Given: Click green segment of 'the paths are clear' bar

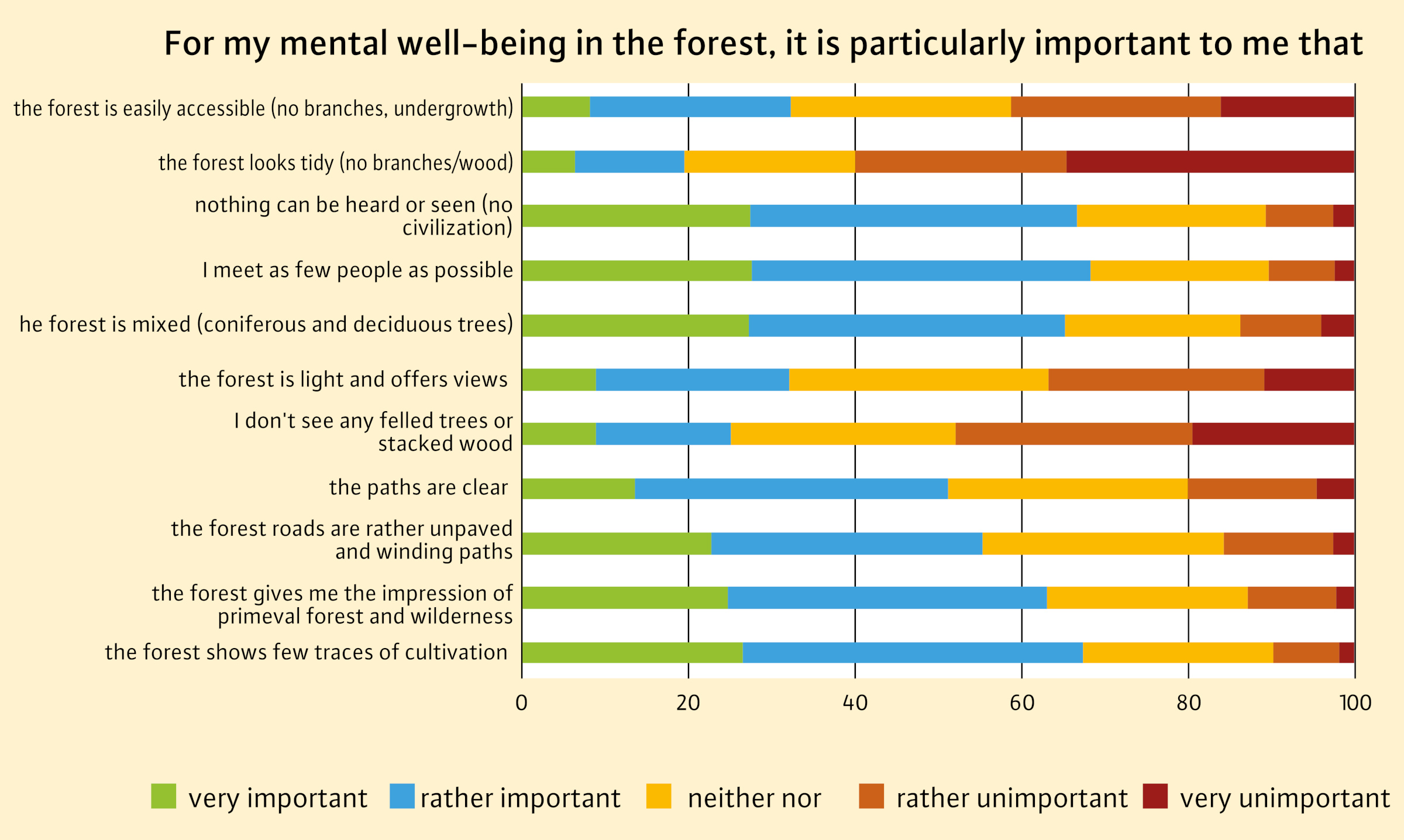Looking at the screenshot, I should point(578,488).
